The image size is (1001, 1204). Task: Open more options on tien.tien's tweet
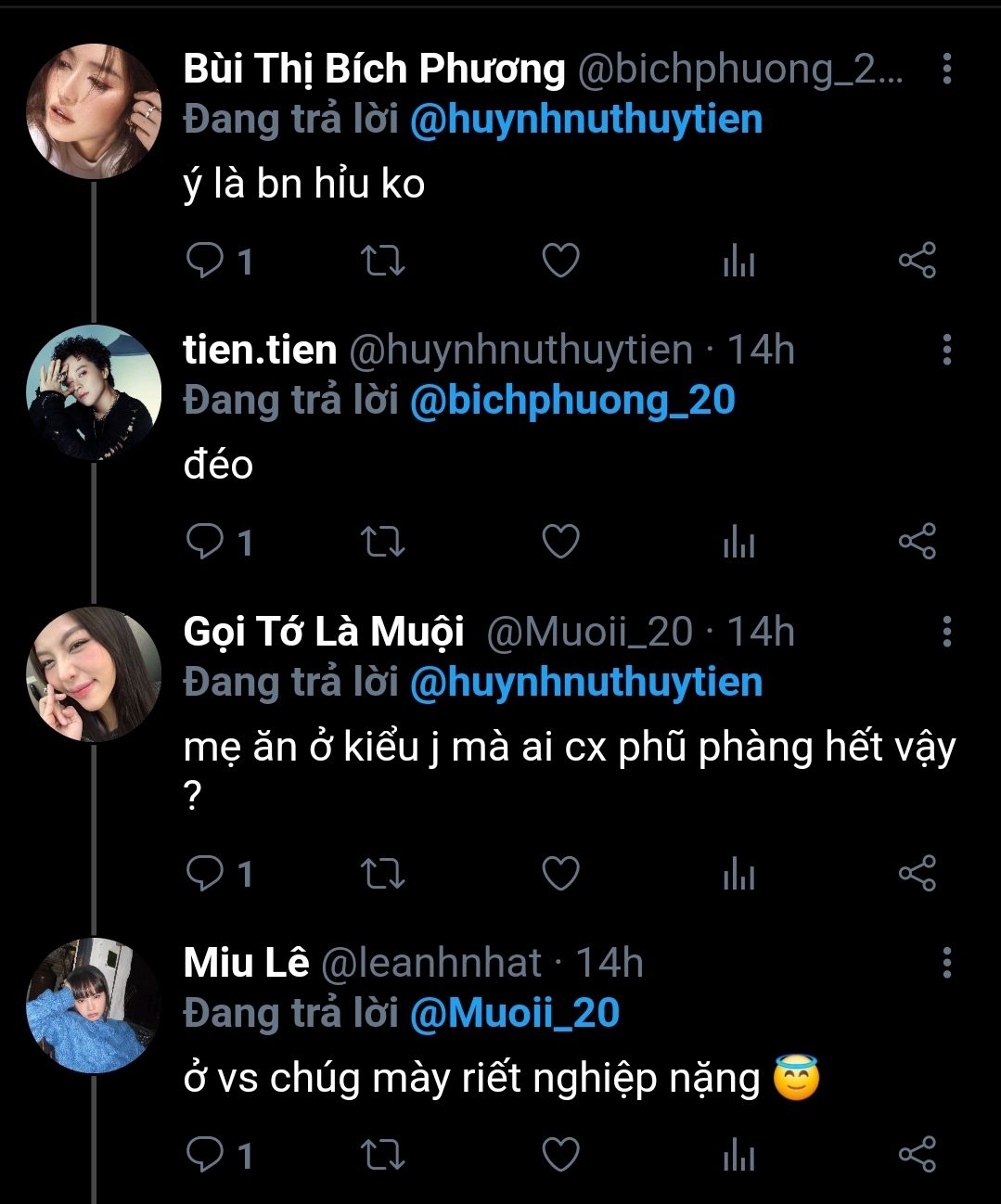[946, 350]
